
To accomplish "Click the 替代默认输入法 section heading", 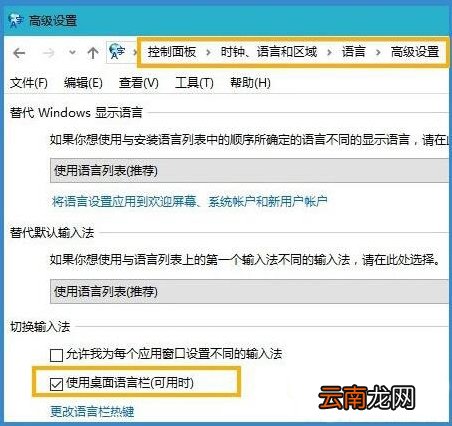I will click(52, 233).
